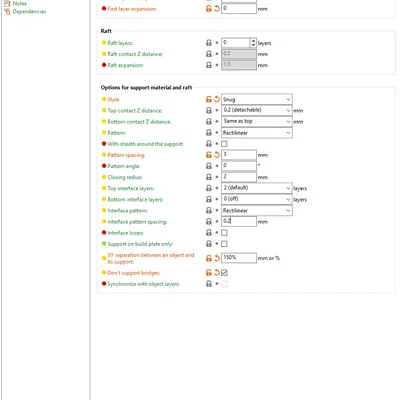Click the Closing radius setting label
The height and width of the screenshot is (400, 400).
point(125,177)
